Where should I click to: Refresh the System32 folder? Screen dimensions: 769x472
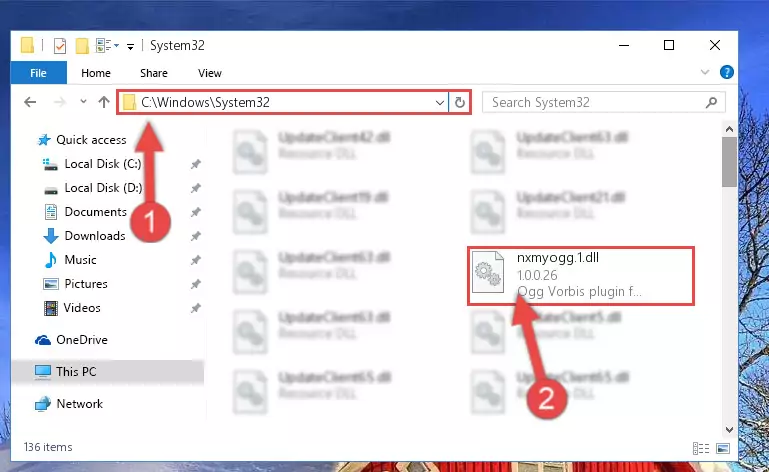460,102
